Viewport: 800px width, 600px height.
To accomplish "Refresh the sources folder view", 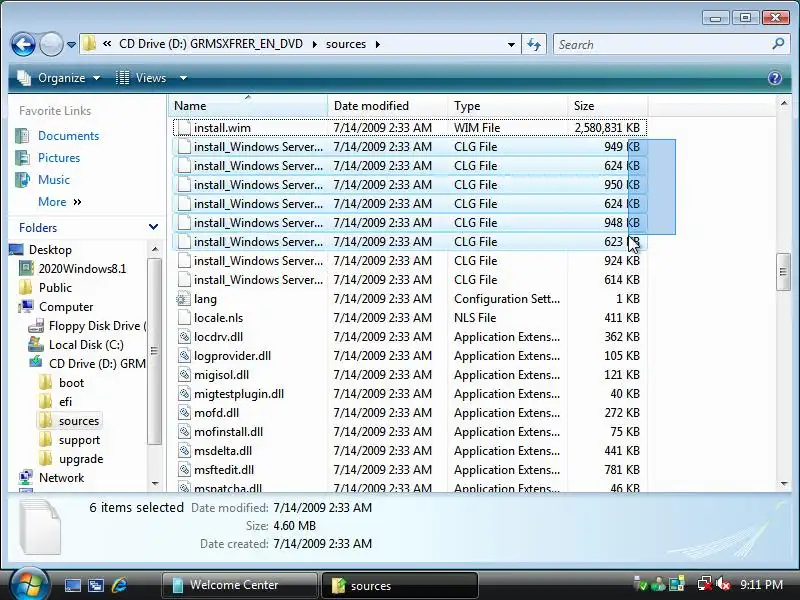I will click(x=534, y=44).
